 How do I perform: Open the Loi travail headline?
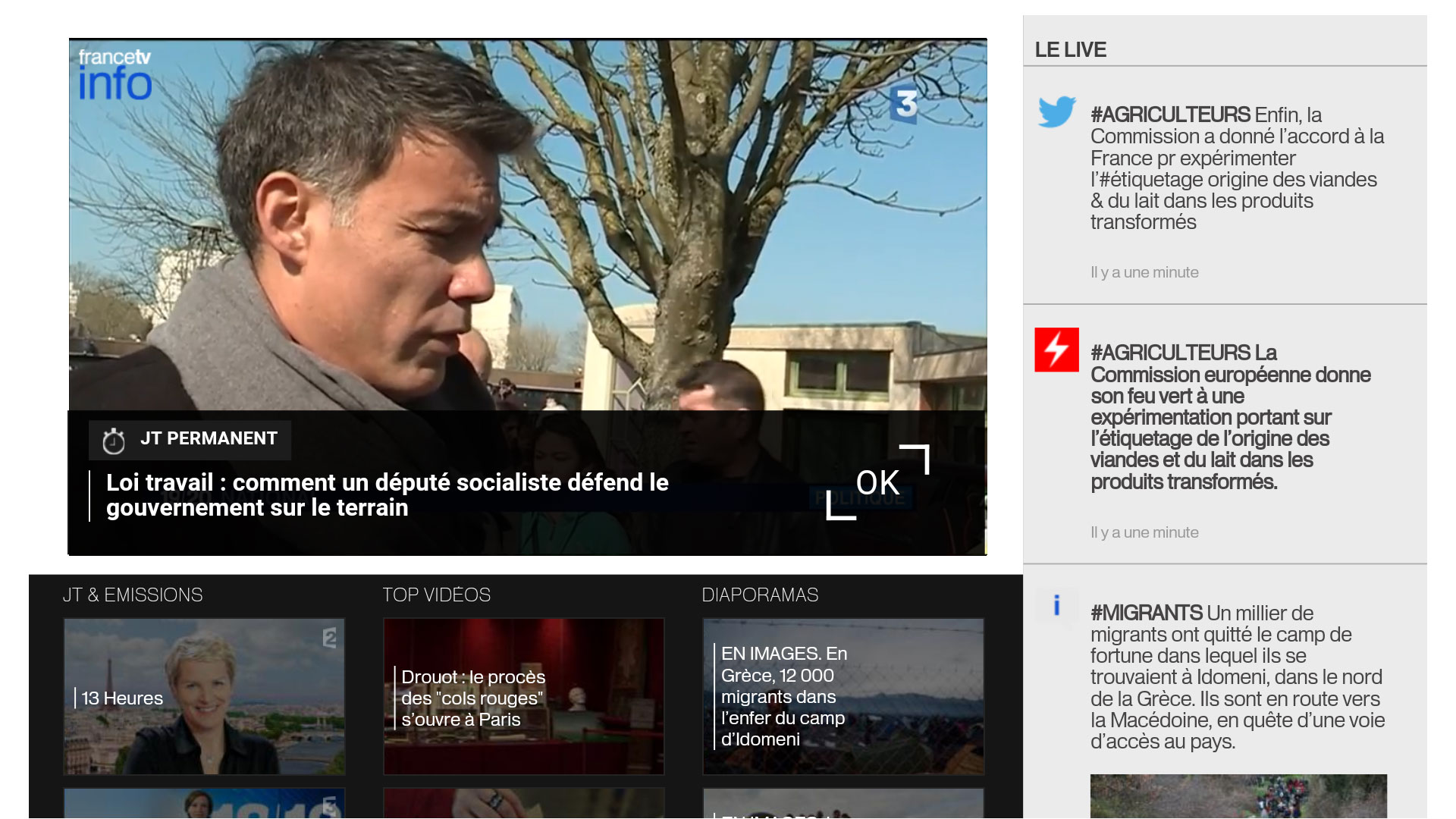pos(388,495)
